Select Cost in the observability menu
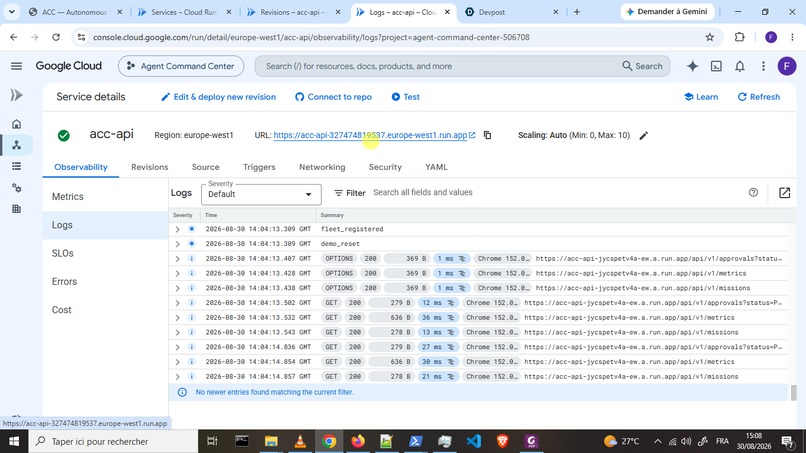806x453 pixels. tap(105, 310)
